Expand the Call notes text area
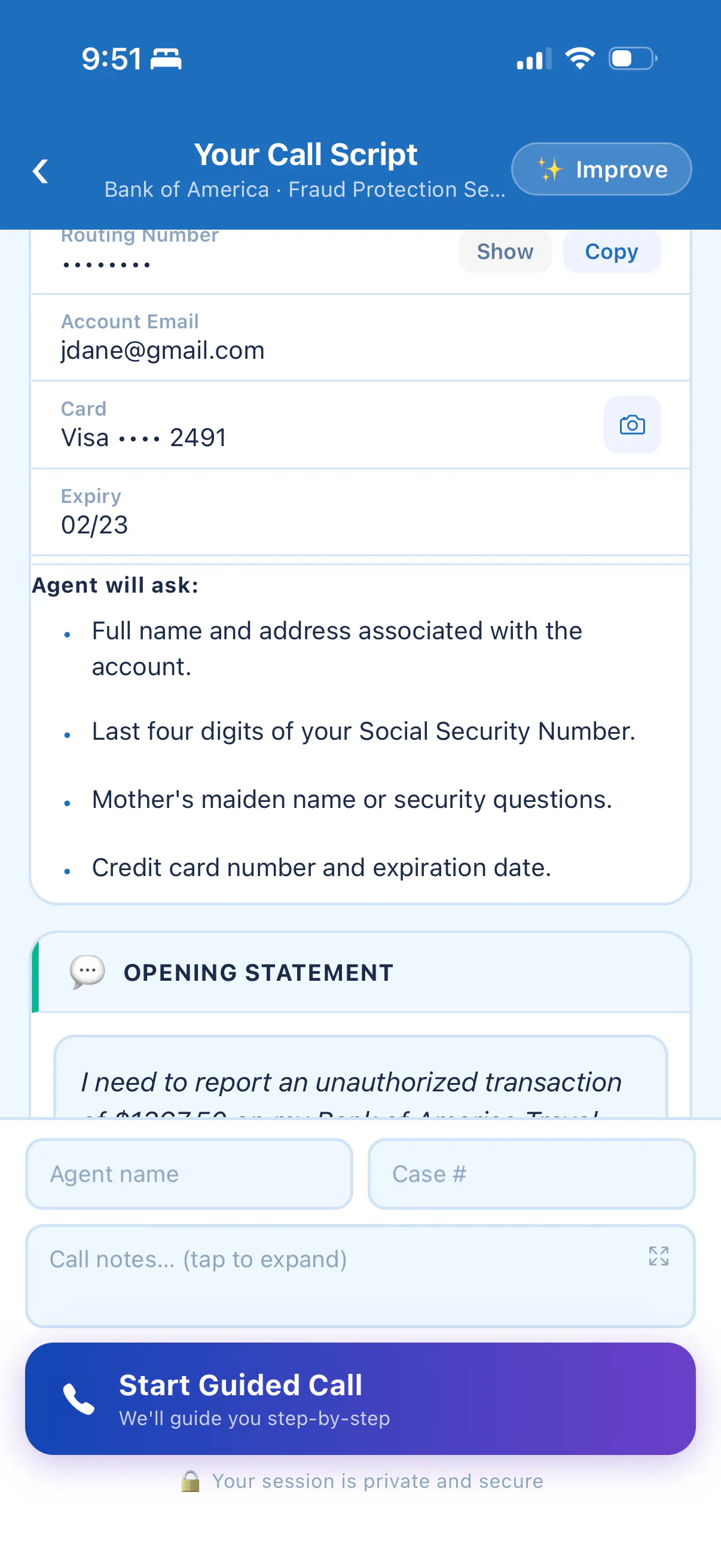 point(360,1275)
